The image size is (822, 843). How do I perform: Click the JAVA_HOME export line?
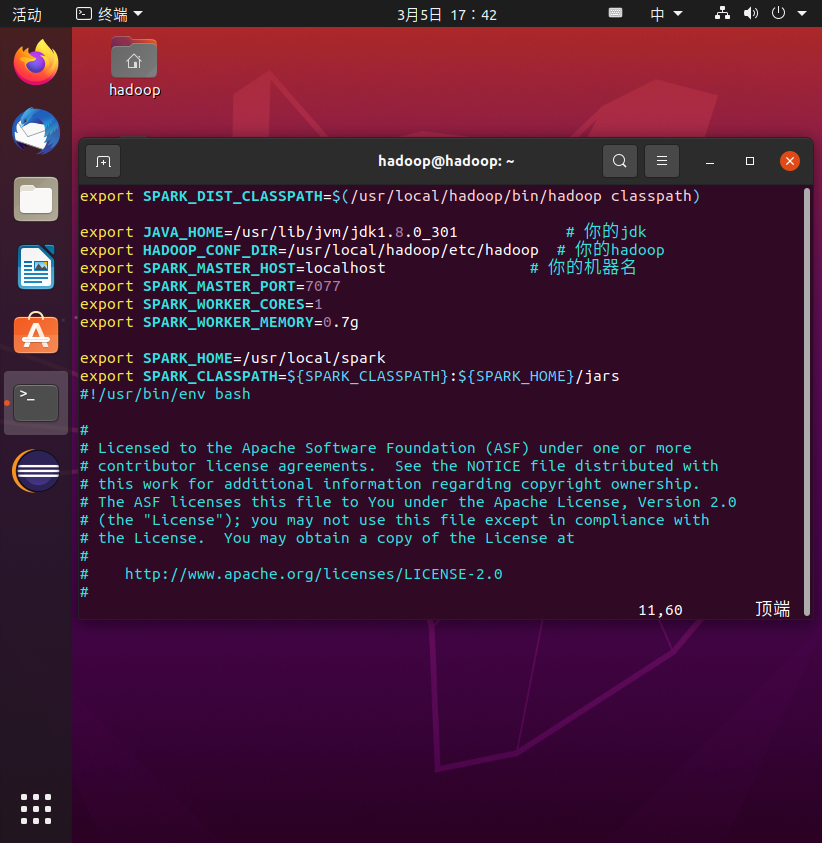coord(269,232)
